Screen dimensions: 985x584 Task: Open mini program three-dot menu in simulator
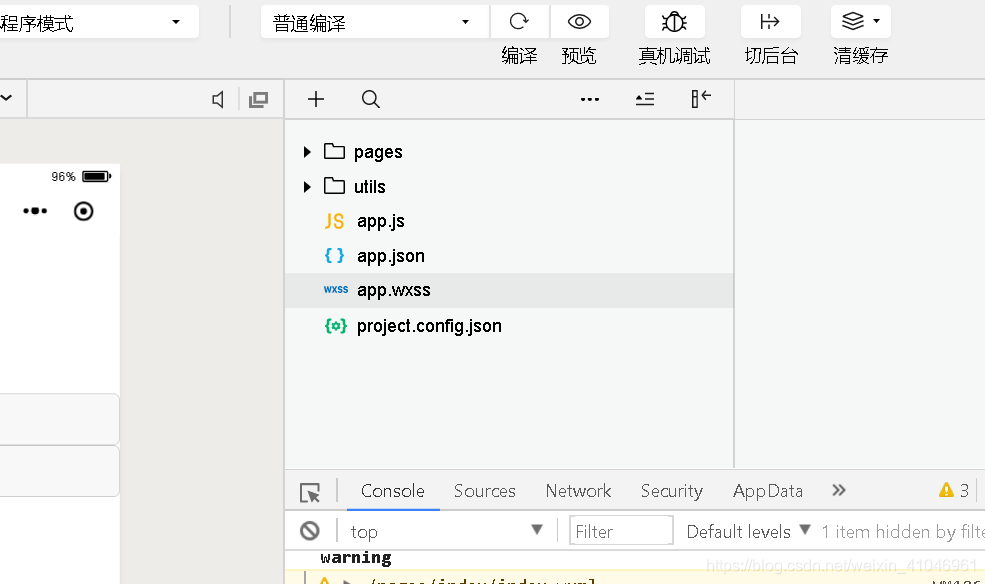click(35, 211)
